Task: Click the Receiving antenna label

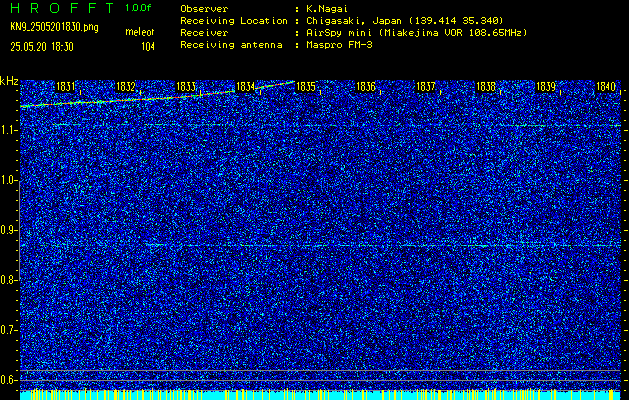Action: click(231, 45)
